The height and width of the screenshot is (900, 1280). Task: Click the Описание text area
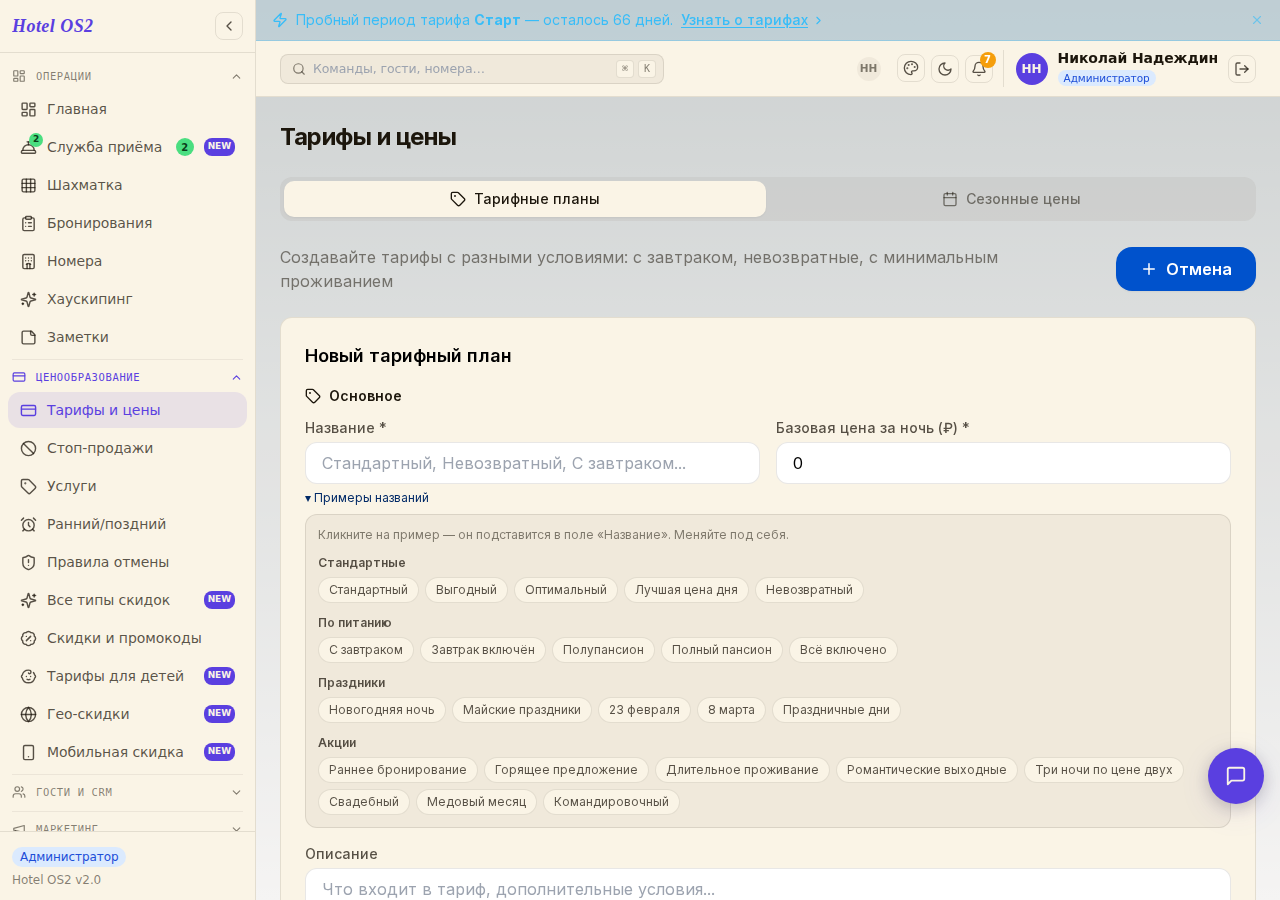tap(768, 885)
